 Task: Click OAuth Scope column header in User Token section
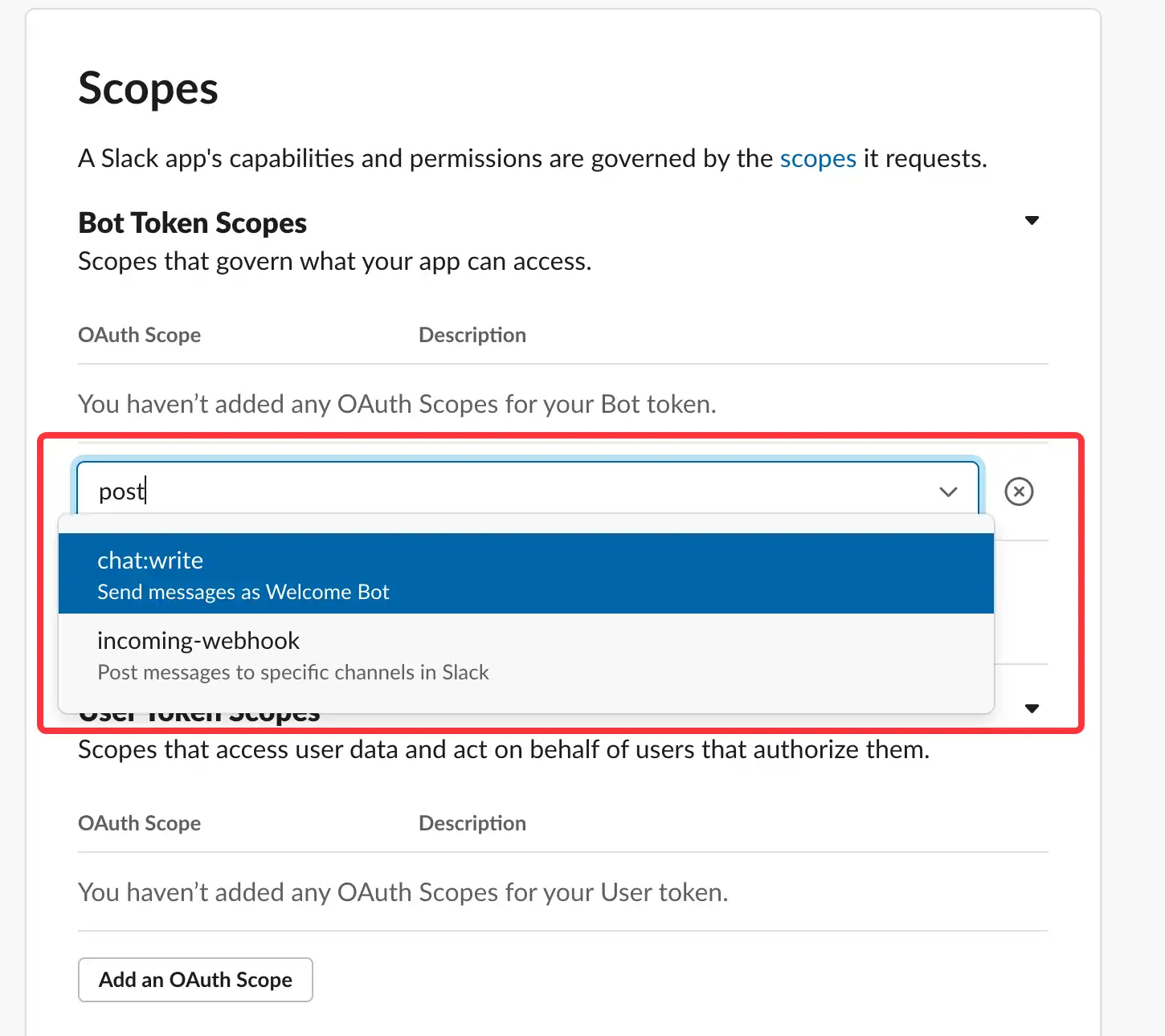(x=139, y=823)
